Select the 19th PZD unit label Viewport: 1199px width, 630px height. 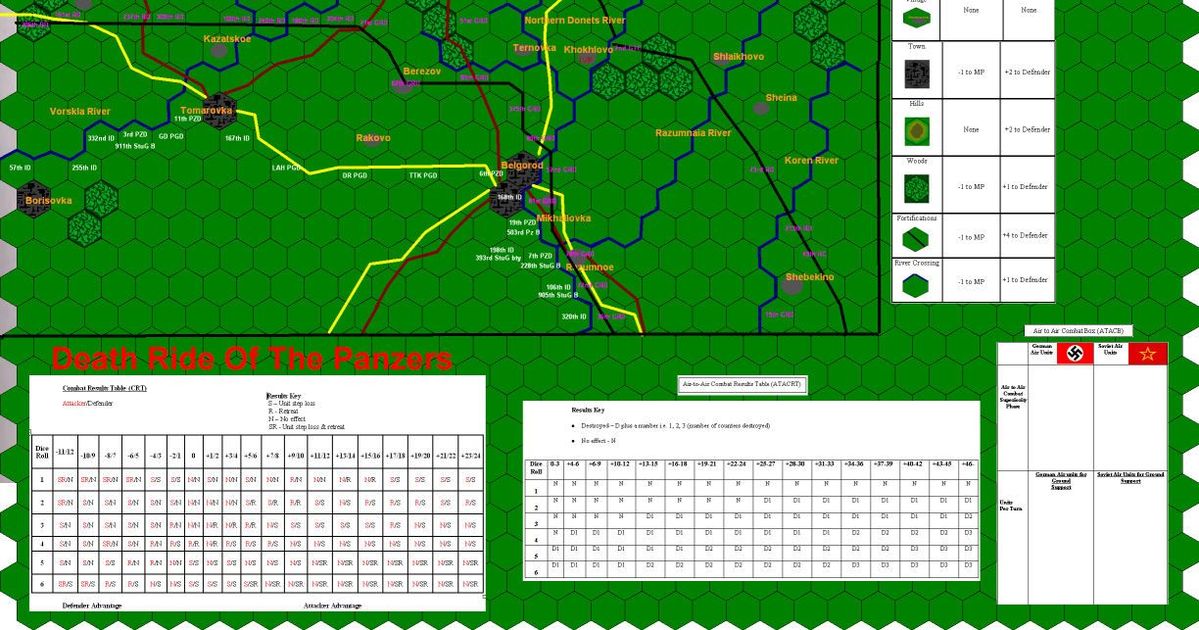click(523, 222)
